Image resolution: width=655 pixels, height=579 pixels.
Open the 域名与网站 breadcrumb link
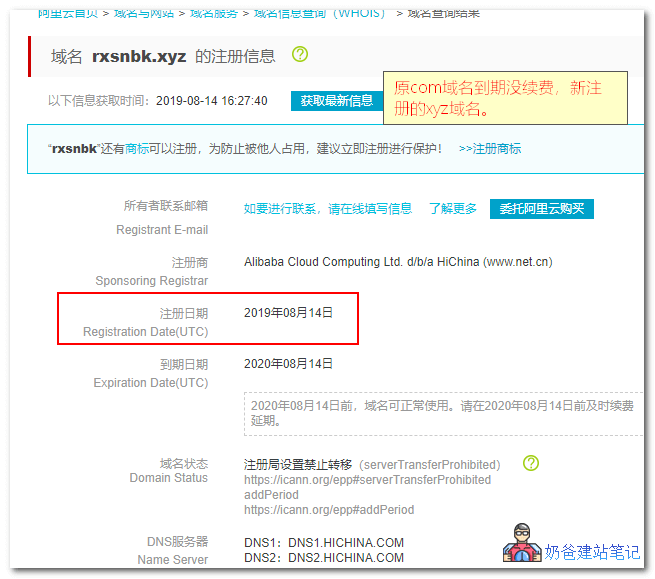(144, 14)
